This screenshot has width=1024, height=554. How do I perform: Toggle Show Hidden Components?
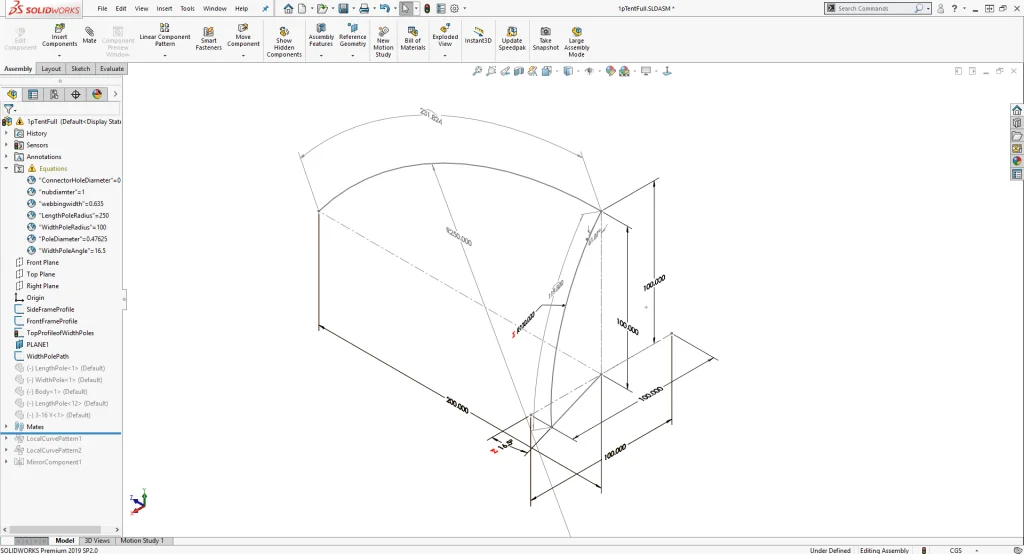click(x=284, y=38)
